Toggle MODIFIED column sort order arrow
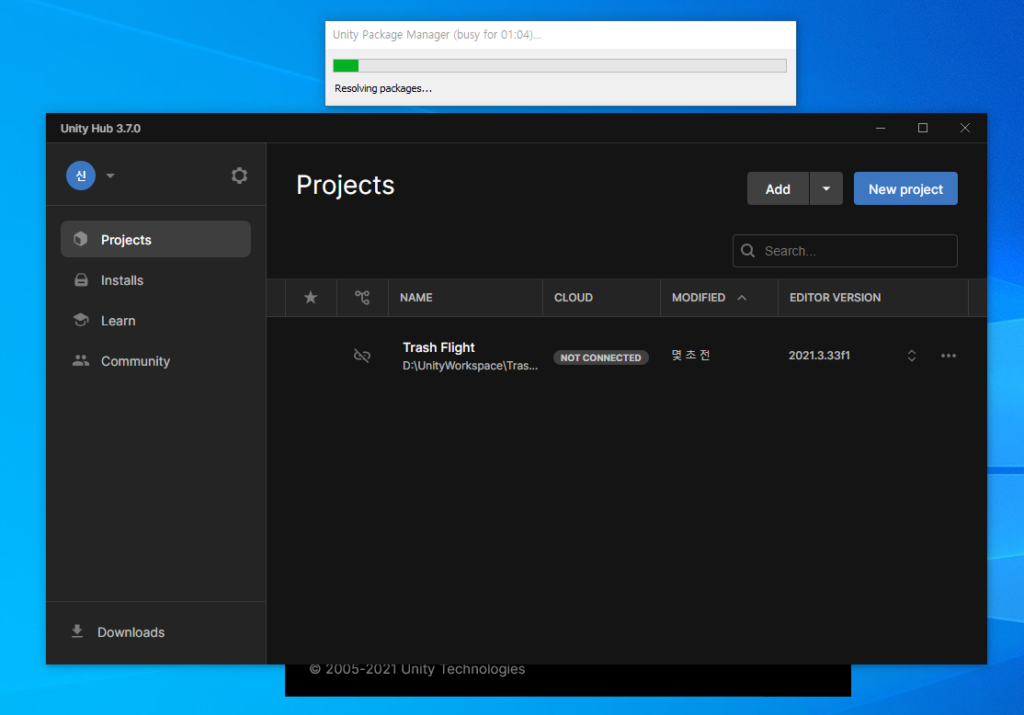 coord(741,298)
